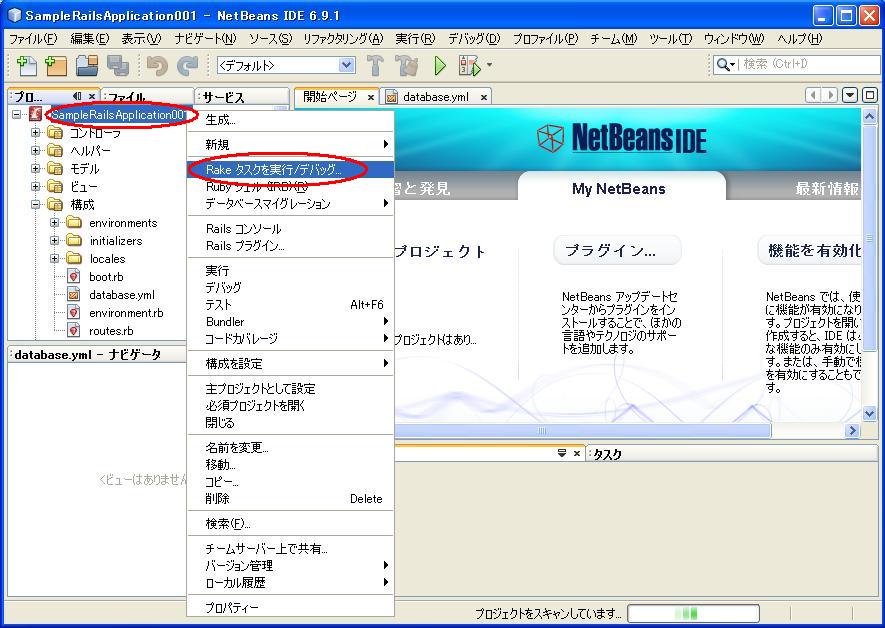Image resolution: width=885 pixels, height=628 pixels.
Task: Click the project scanning progress bar
Action: pos(694,613)
